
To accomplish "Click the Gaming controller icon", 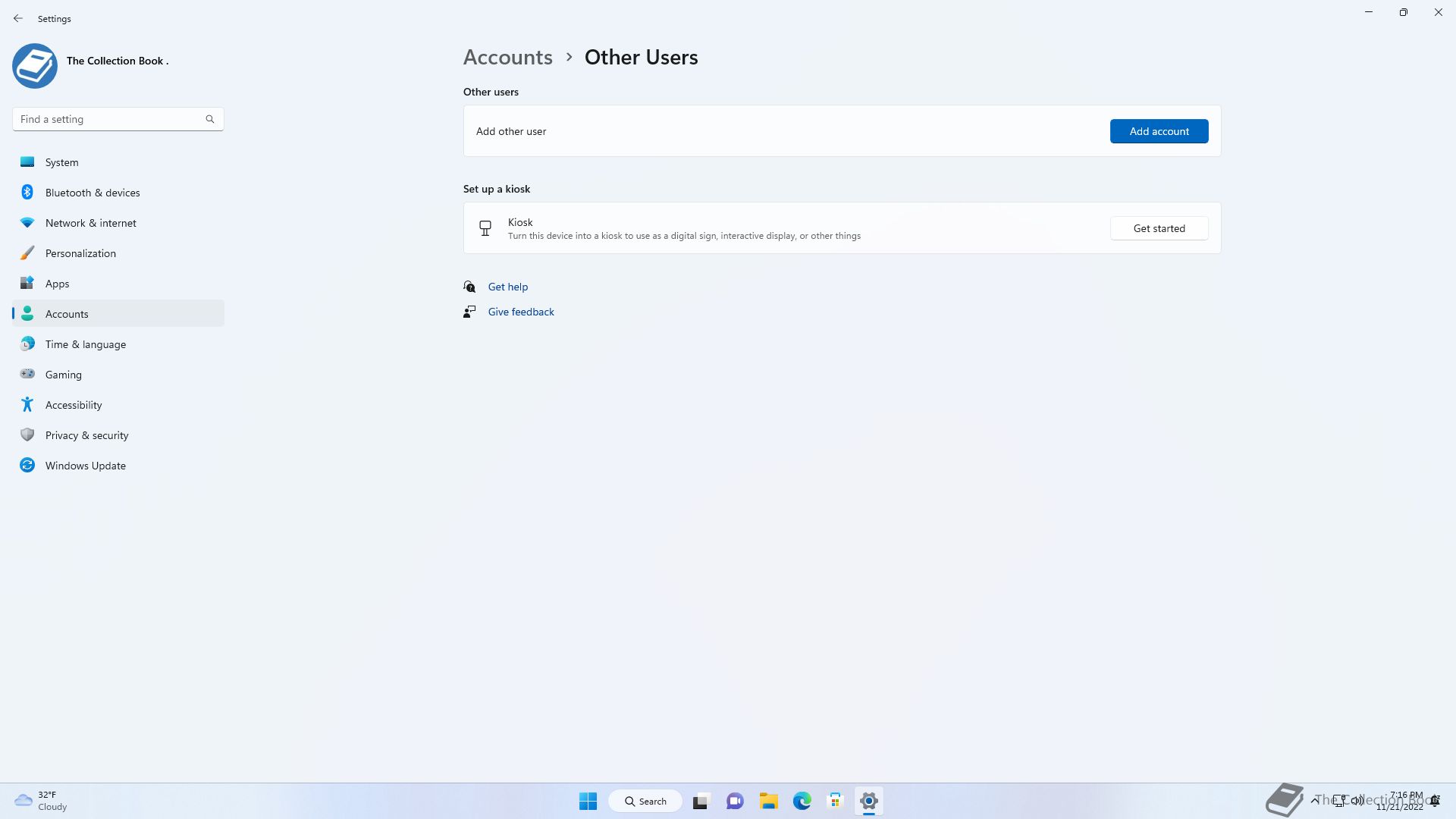I will (27, 373).
